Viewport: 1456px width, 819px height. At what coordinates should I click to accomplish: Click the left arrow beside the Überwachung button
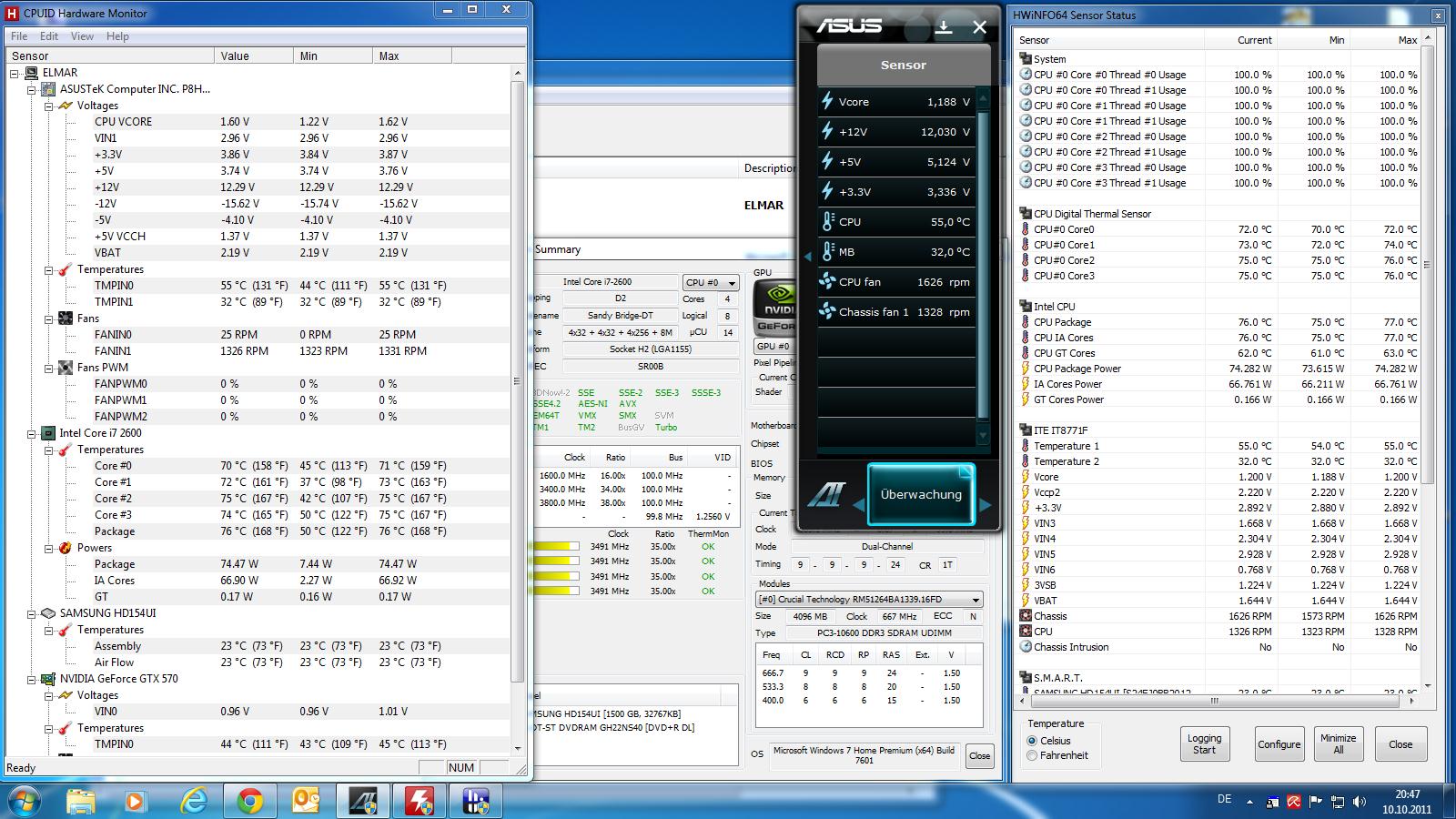coord(858,503)
